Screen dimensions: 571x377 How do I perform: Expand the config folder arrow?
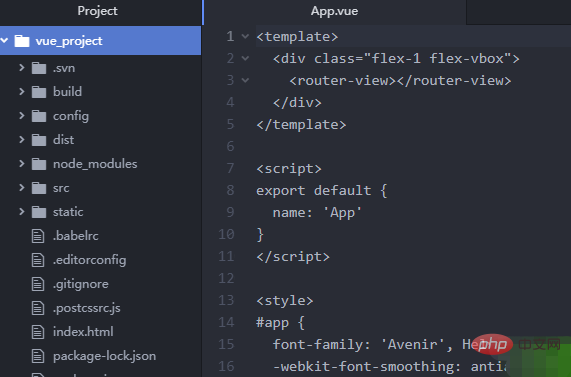22,116
